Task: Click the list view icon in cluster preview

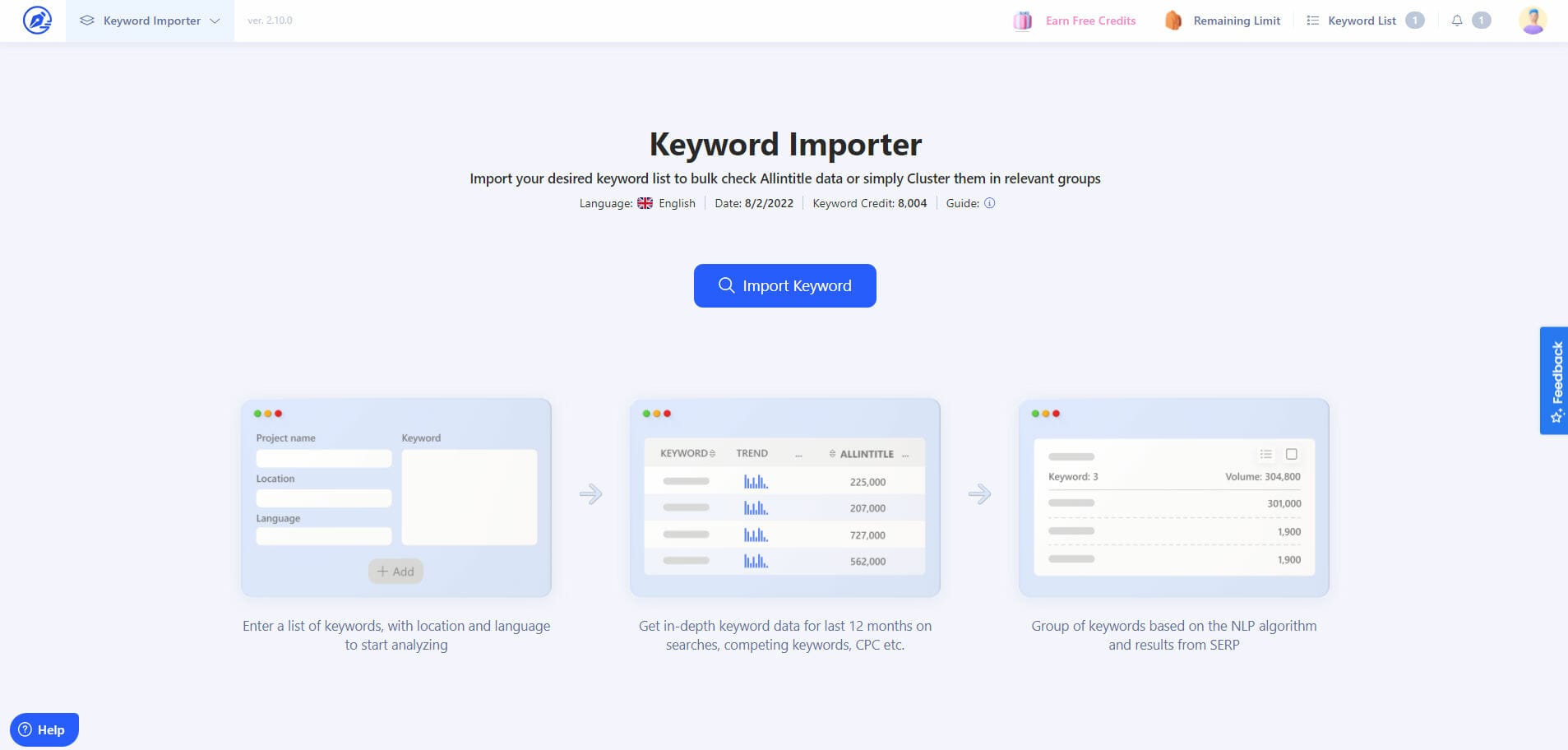Action: click(x=1266, y=454)
